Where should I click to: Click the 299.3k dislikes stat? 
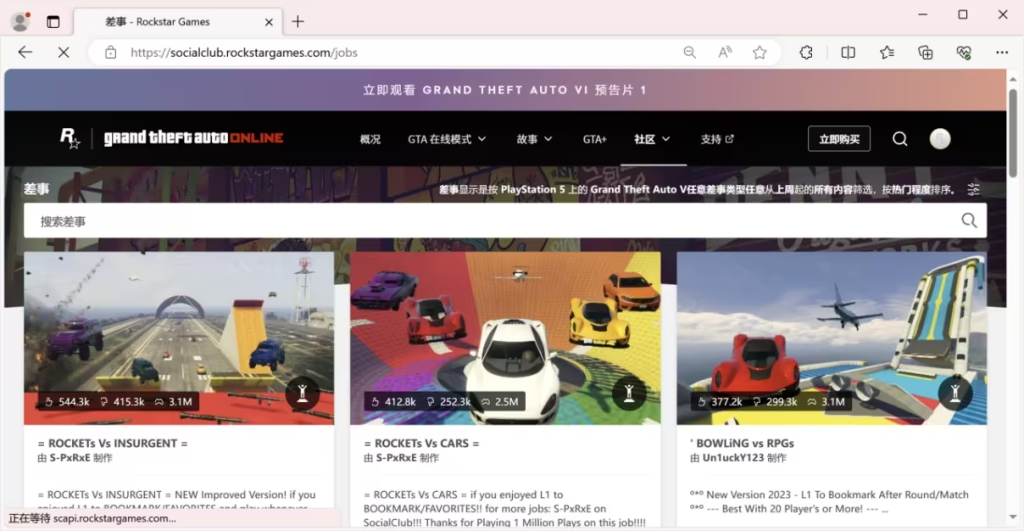[775, 402]
